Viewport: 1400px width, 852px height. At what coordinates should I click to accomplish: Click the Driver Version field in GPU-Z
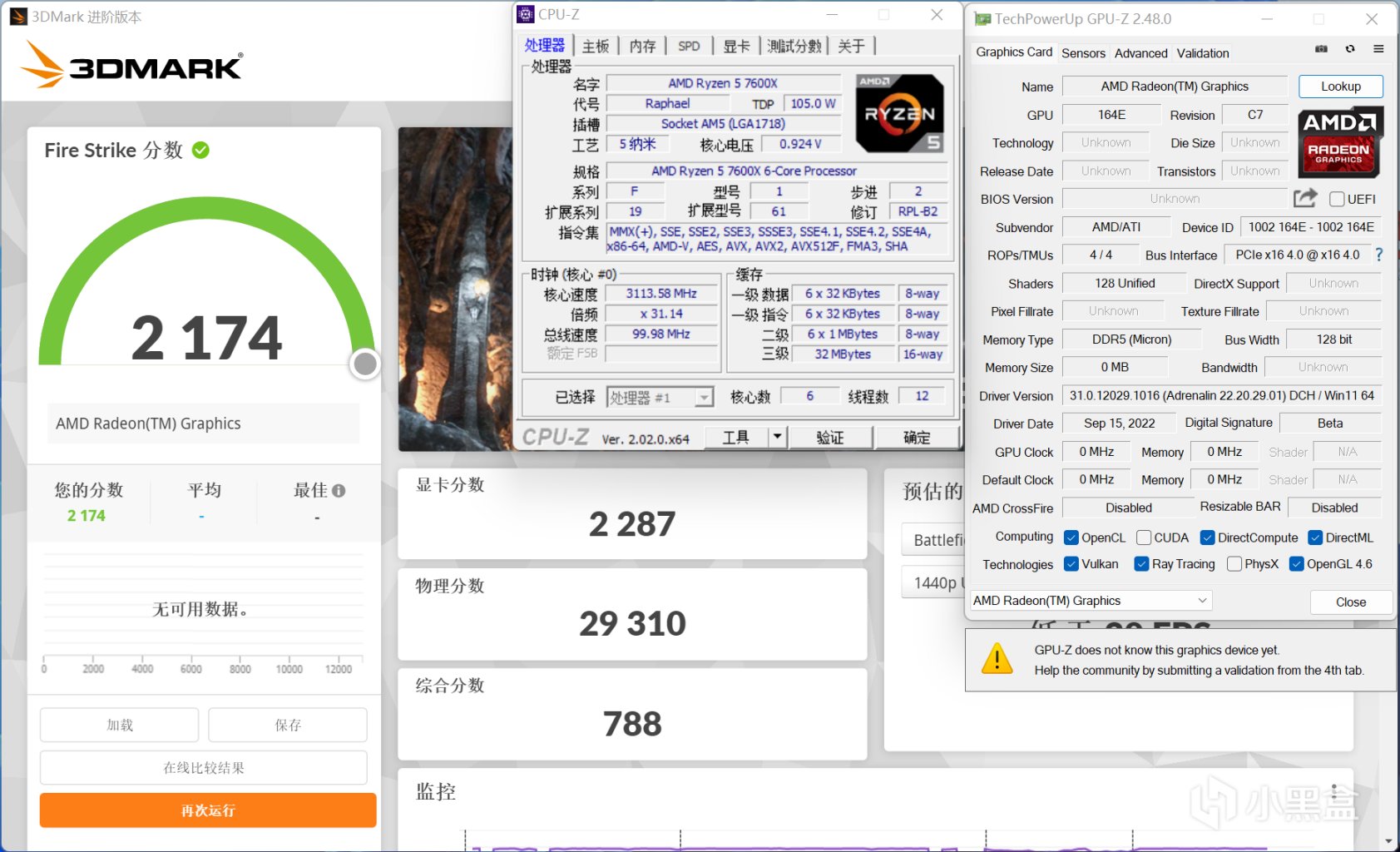pos(1221,396)
